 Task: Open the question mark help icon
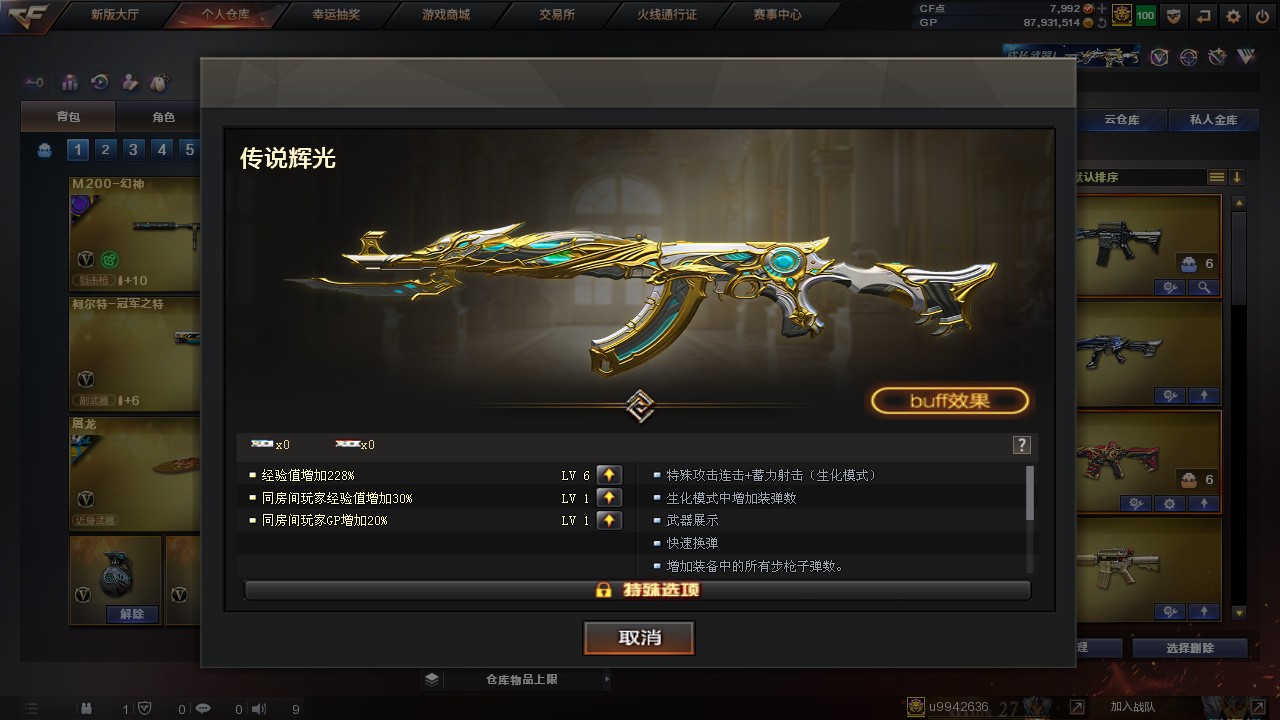(x=1021, y=445)
